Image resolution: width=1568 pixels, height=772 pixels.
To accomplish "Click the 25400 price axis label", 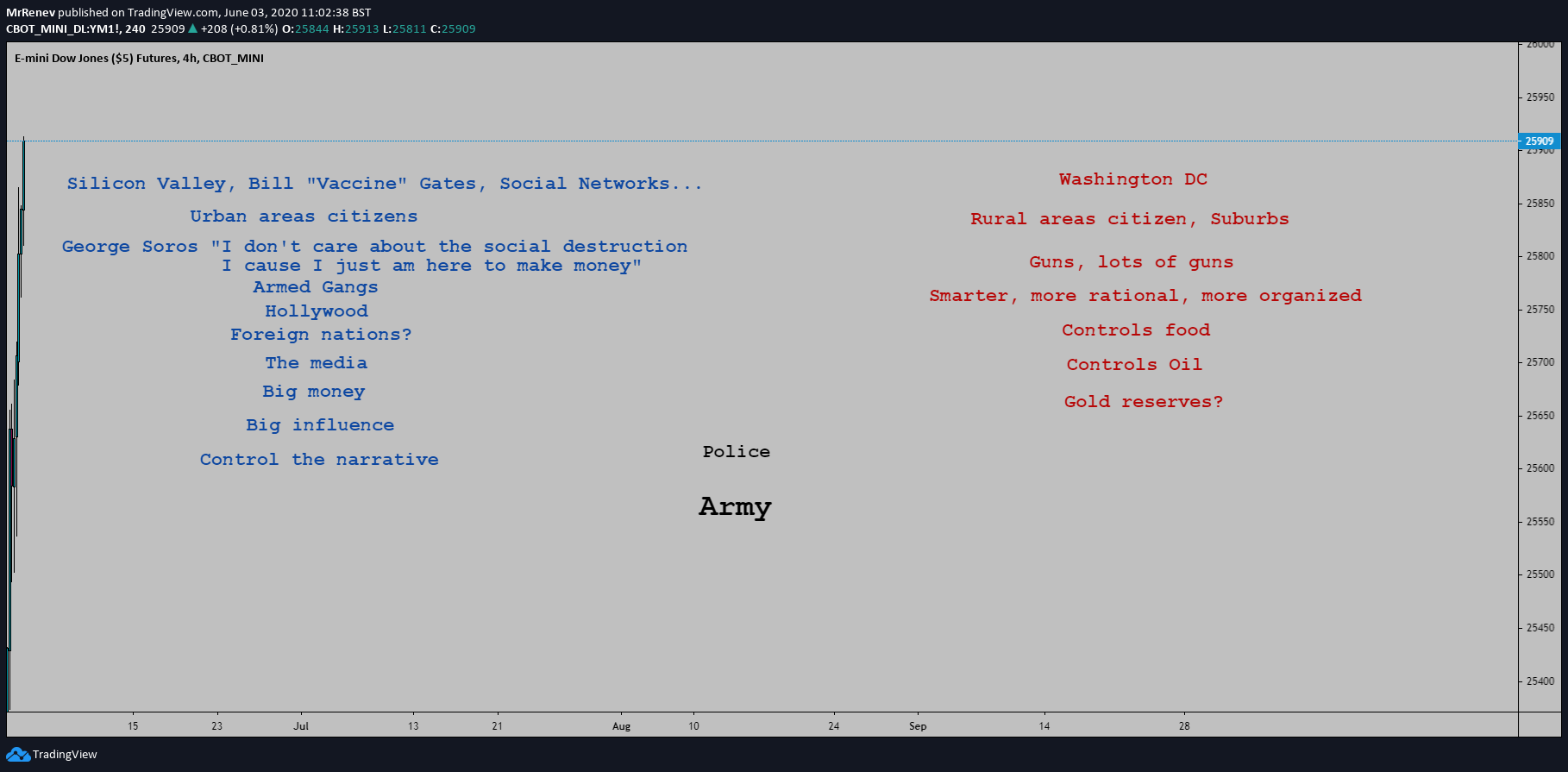I will [x=1540, y=681].
